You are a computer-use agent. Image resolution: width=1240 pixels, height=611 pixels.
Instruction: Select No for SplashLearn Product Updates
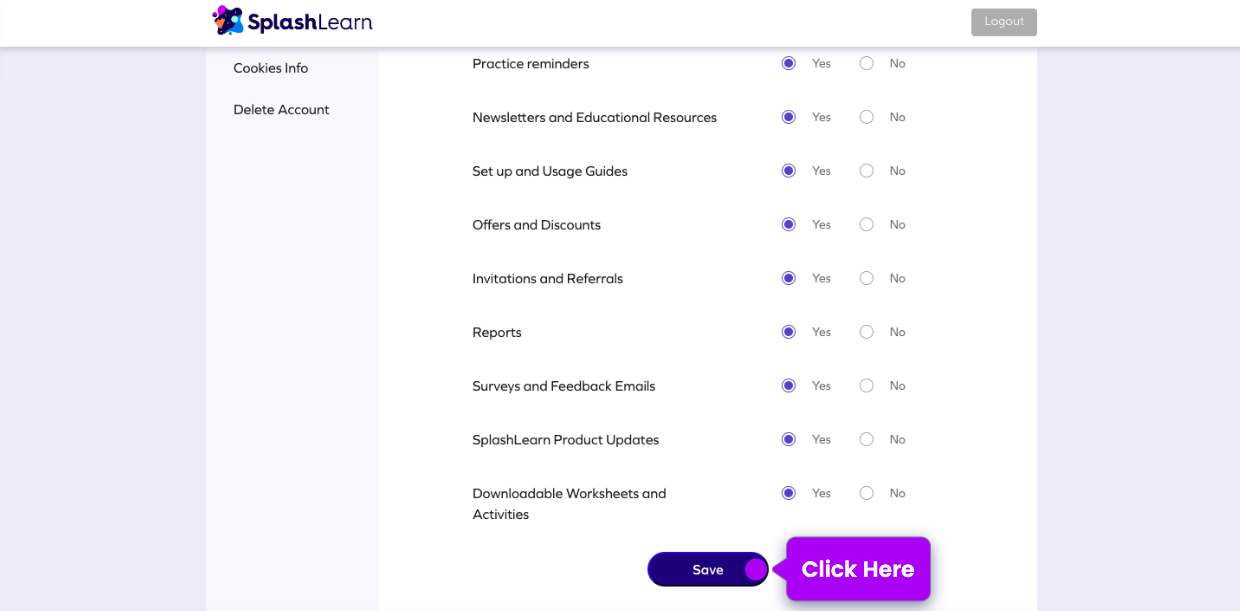tap(866, 439)
